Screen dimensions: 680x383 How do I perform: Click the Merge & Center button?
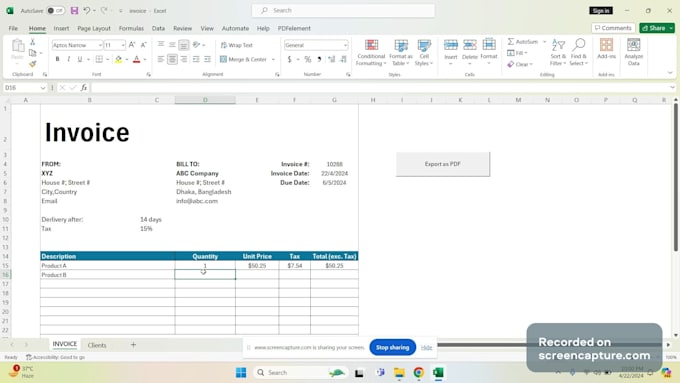click(x=243, y=59)
